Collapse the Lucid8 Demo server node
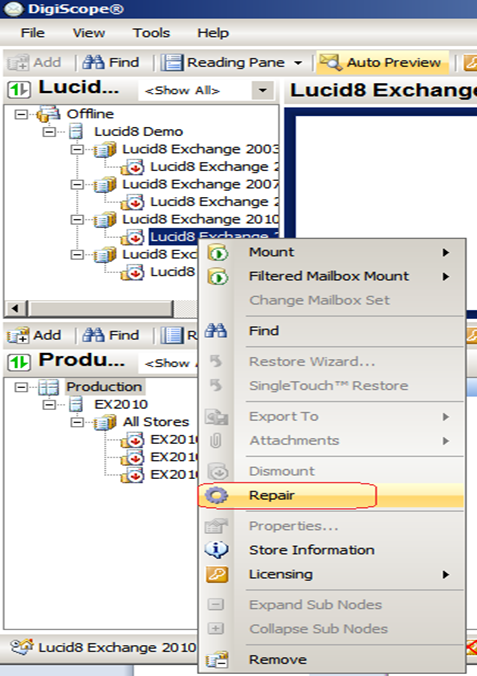 [49, 131]
